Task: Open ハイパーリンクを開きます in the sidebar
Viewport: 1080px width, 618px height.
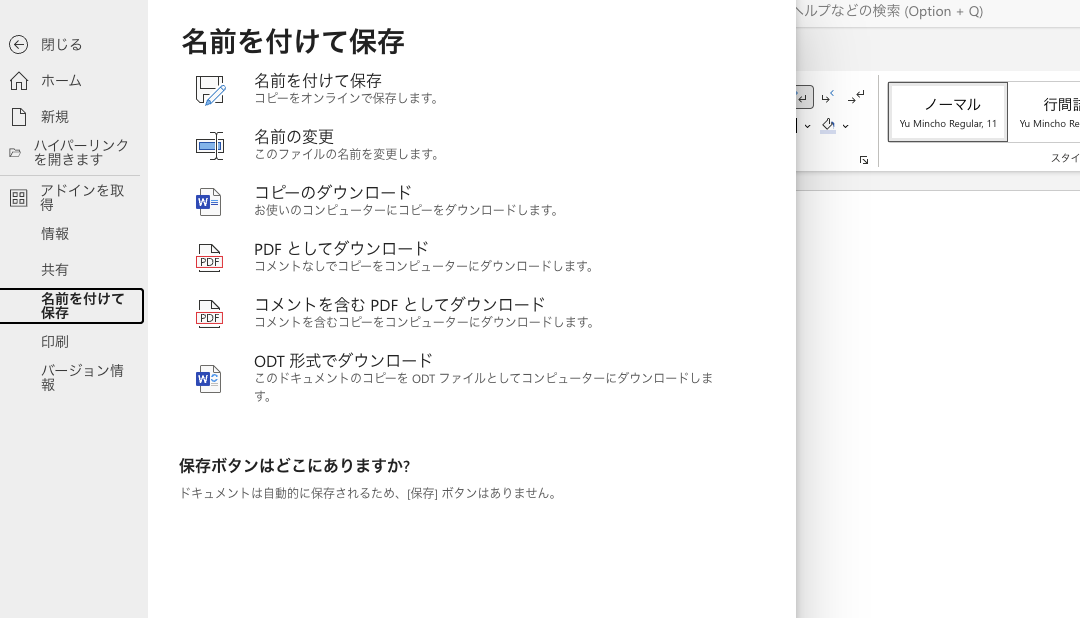Action: [80, 152]
